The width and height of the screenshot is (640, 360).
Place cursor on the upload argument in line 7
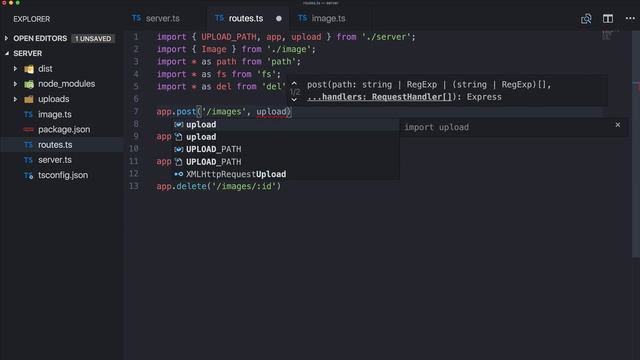click(271, 111)
